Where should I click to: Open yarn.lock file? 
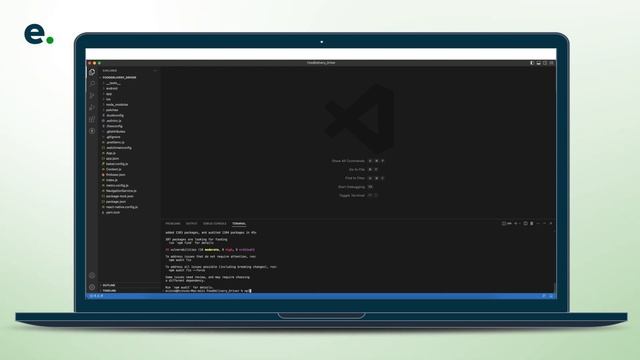coord(113,212)
